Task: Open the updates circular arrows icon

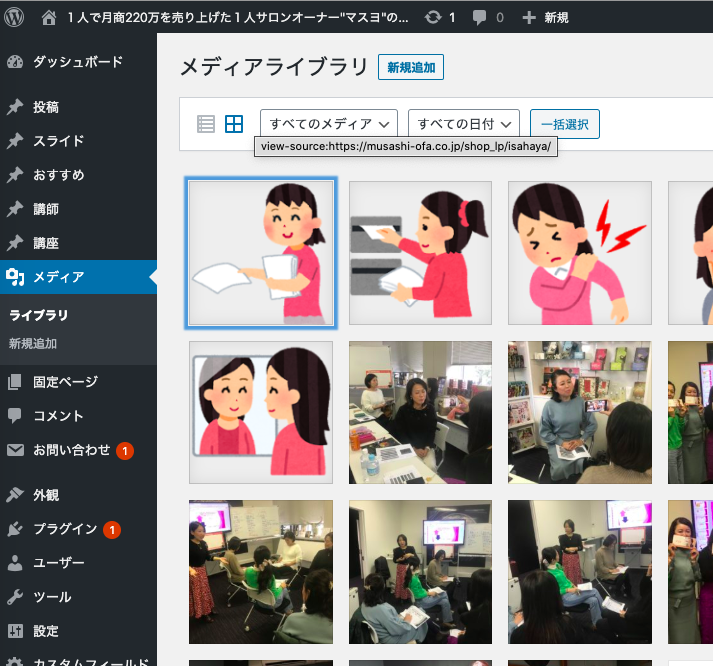Action: 433,18
